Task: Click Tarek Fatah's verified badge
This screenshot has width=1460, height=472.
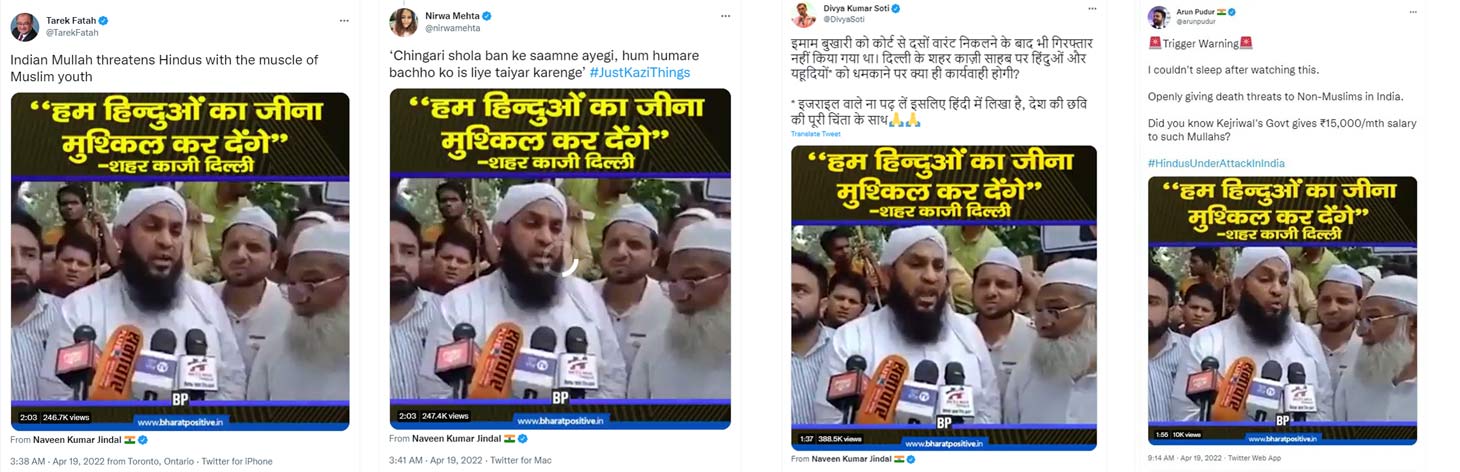Action: pyautogui.click(x=103, y=20)
